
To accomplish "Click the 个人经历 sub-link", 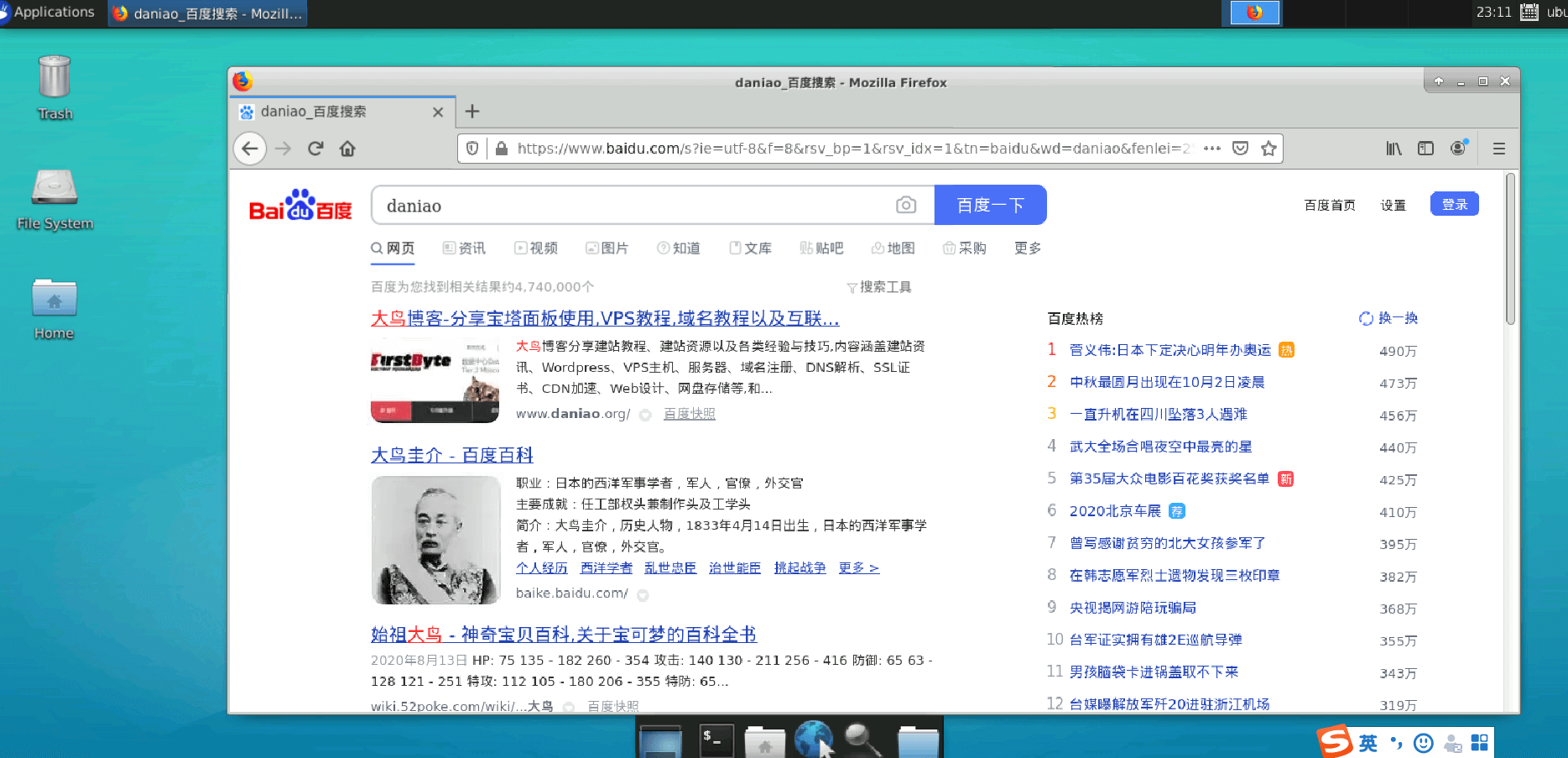I will [x=541, y=568].
